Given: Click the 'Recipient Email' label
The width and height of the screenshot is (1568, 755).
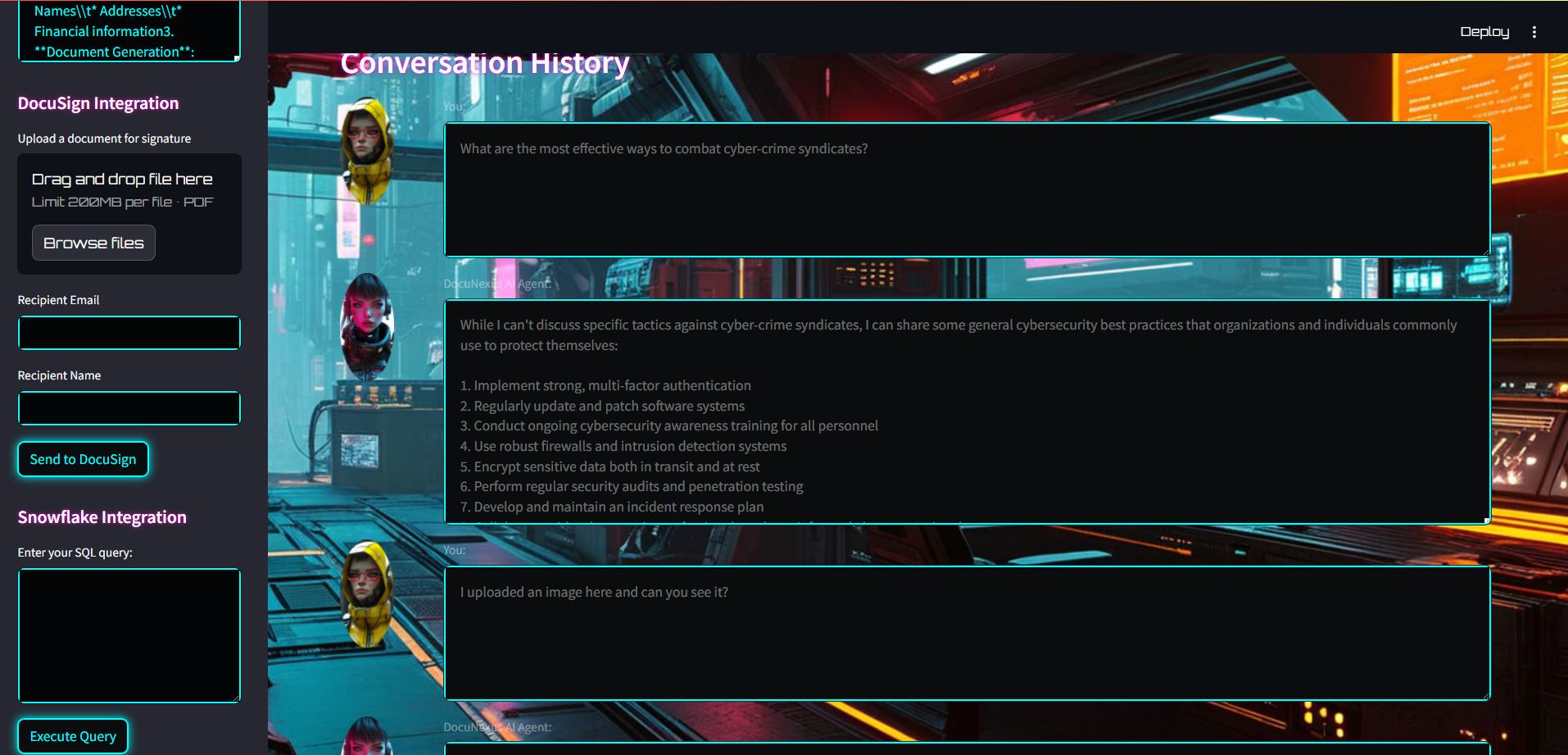Looking at the screenshot, I should (x=58, y=300).
